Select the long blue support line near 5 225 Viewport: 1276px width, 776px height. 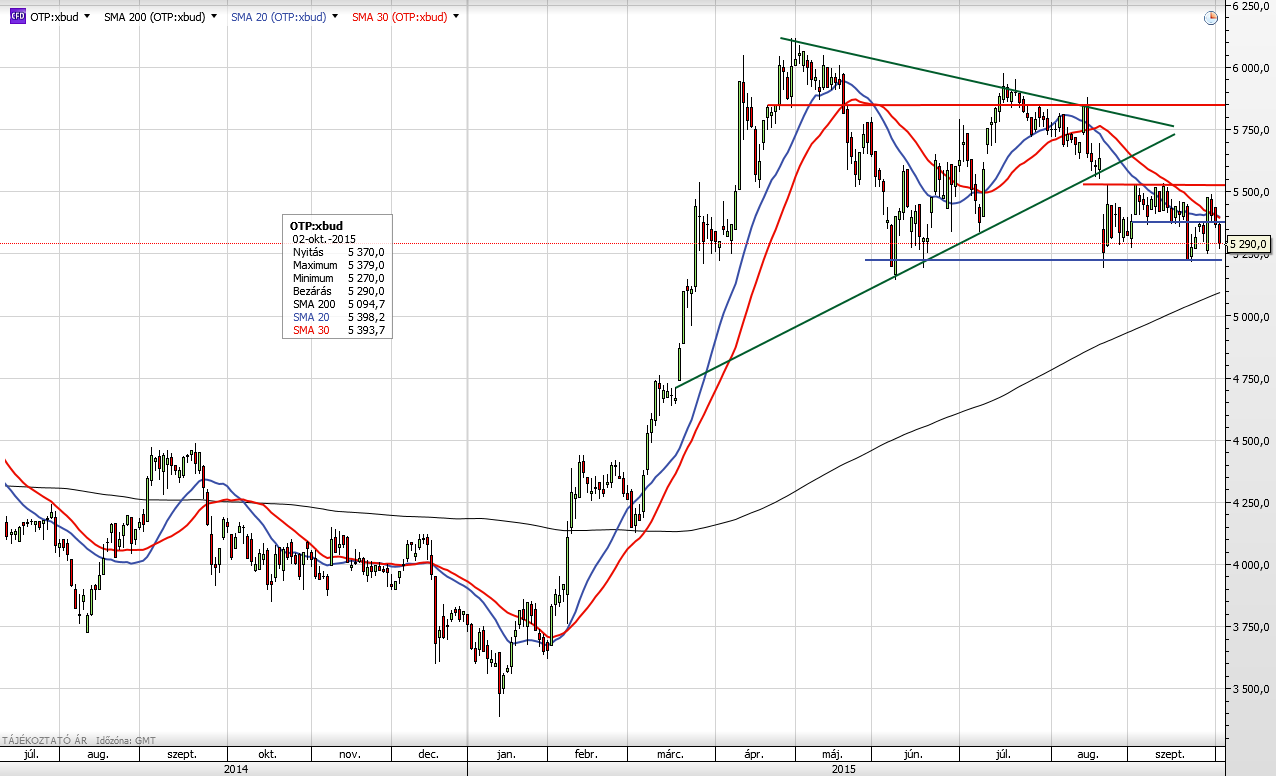1043,260
